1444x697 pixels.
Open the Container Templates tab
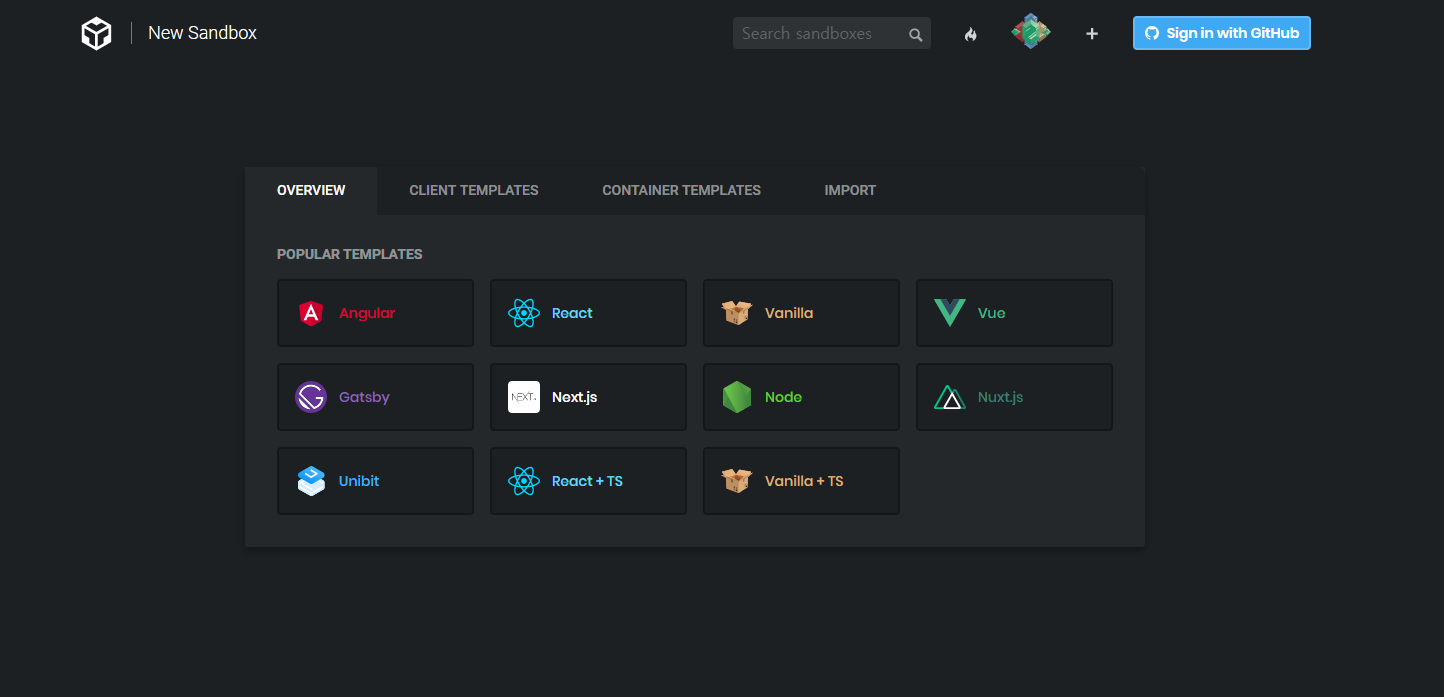tap(681, 190)
